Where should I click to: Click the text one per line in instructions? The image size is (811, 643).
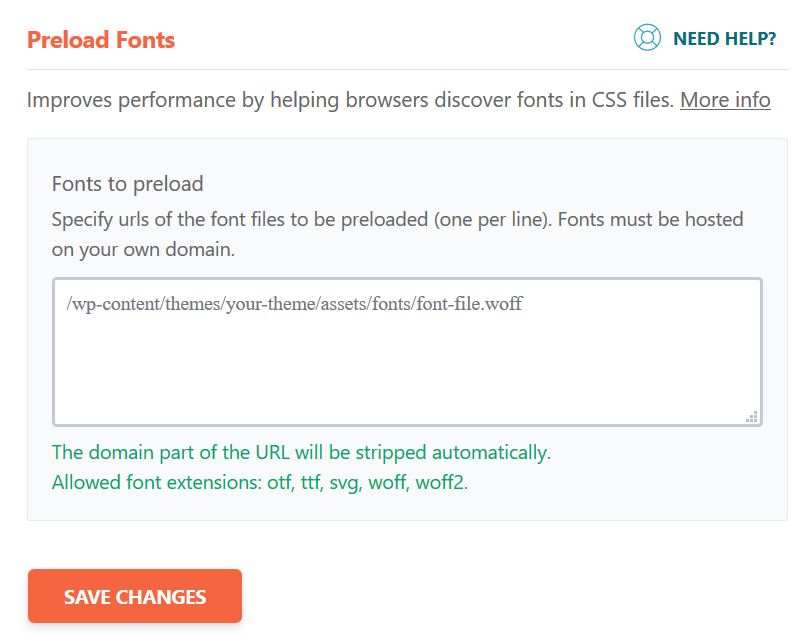click(x=493, y=219)
